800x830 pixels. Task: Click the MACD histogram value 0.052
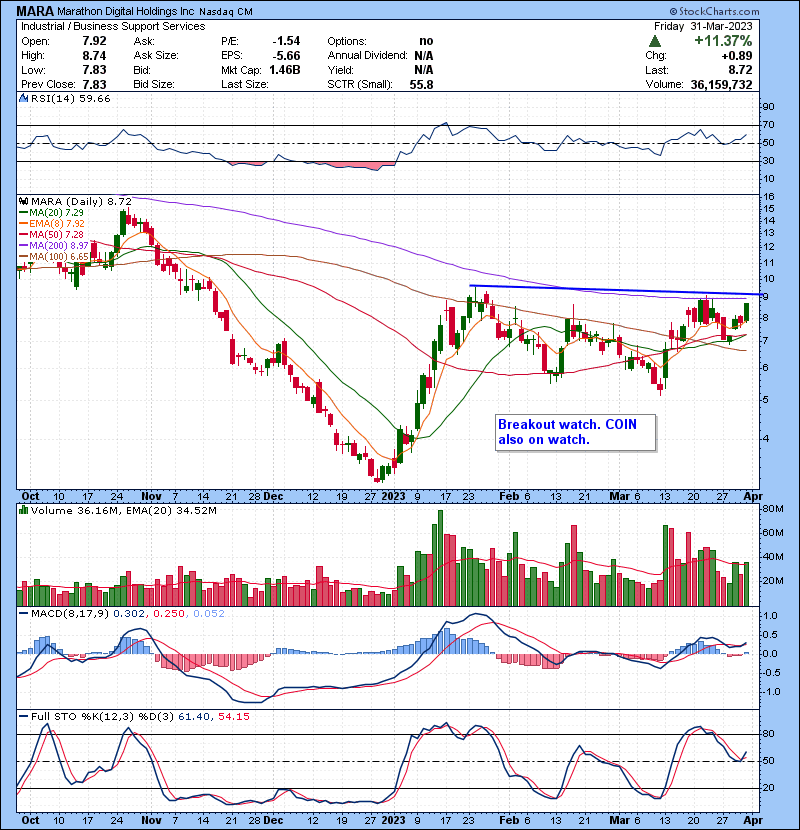tap(209, 614)
